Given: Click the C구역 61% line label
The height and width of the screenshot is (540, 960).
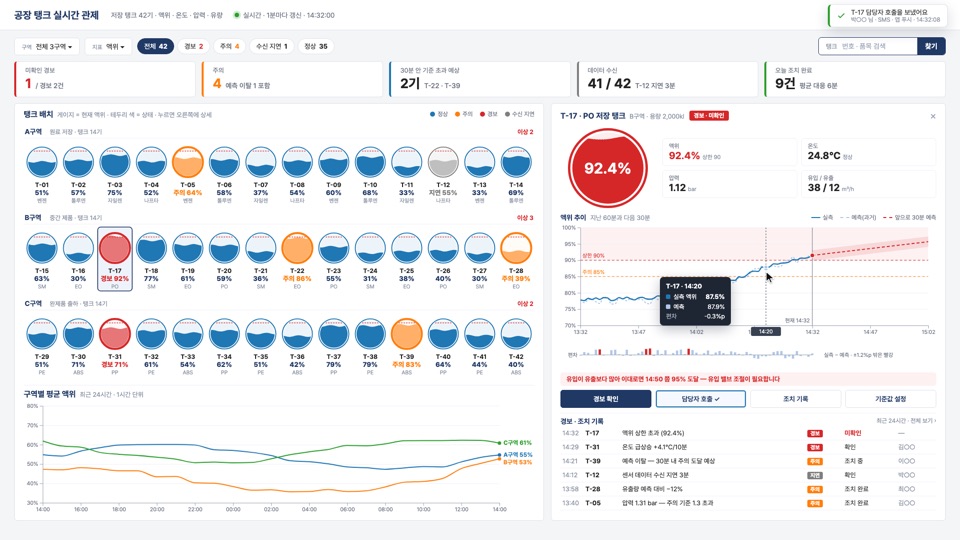Looking at the screenshot, I should tap(517, 443).
